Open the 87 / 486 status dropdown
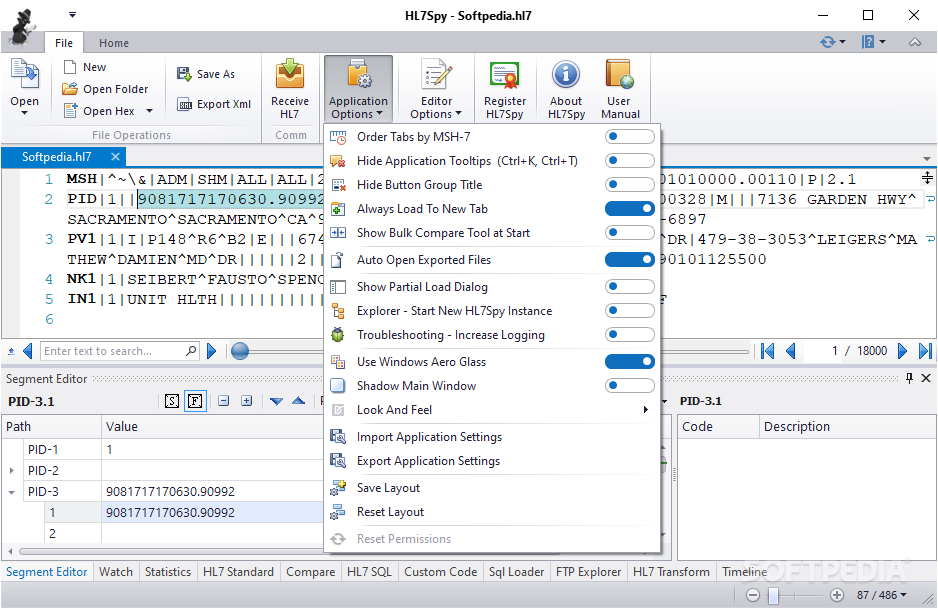 [881, 595]
